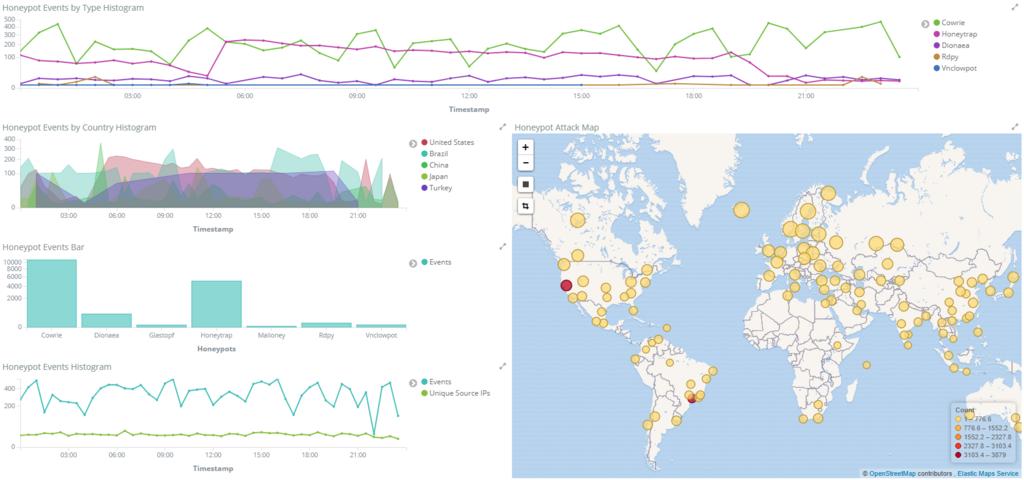Collapse the country legend beside United States

click(413, 143)
